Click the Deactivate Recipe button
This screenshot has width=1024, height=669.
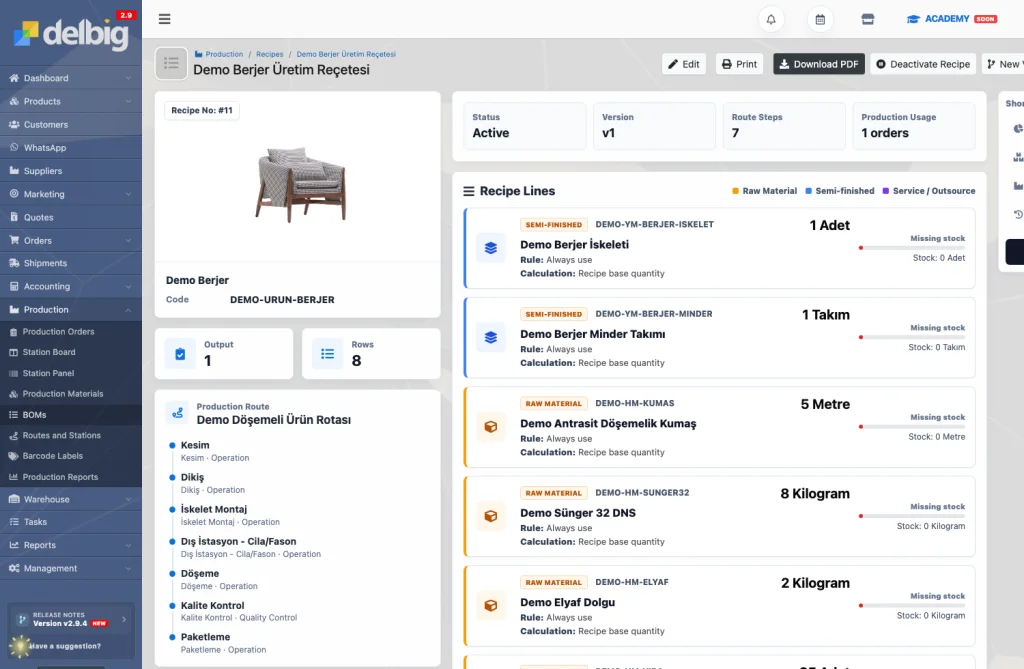click(x=923, y=64)
